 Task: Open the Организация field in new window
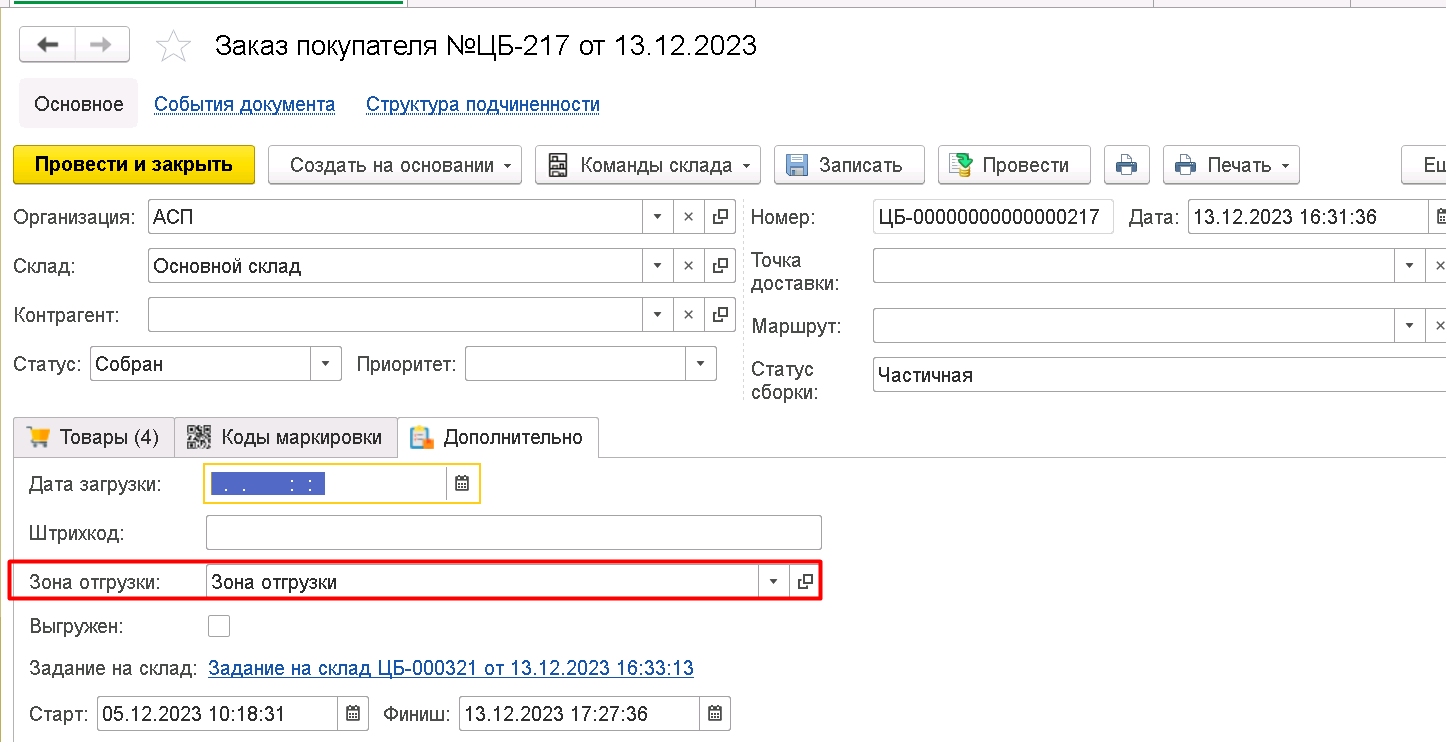click(x=719, y=216)
